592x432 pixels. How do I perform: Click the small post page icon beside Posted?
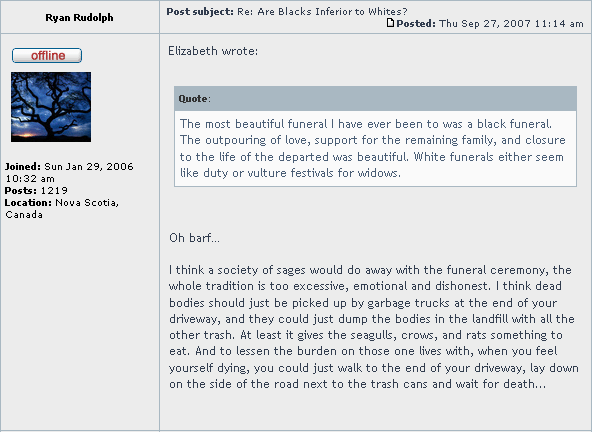click(x=390, y=23)
